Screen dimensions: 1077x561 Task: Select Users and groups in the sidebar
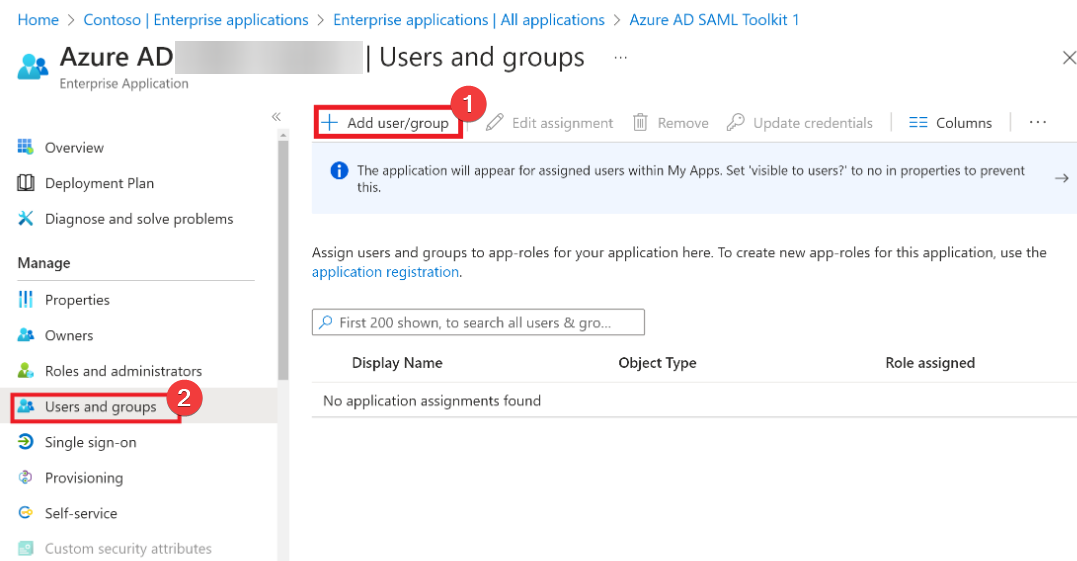tap(101, 407)
